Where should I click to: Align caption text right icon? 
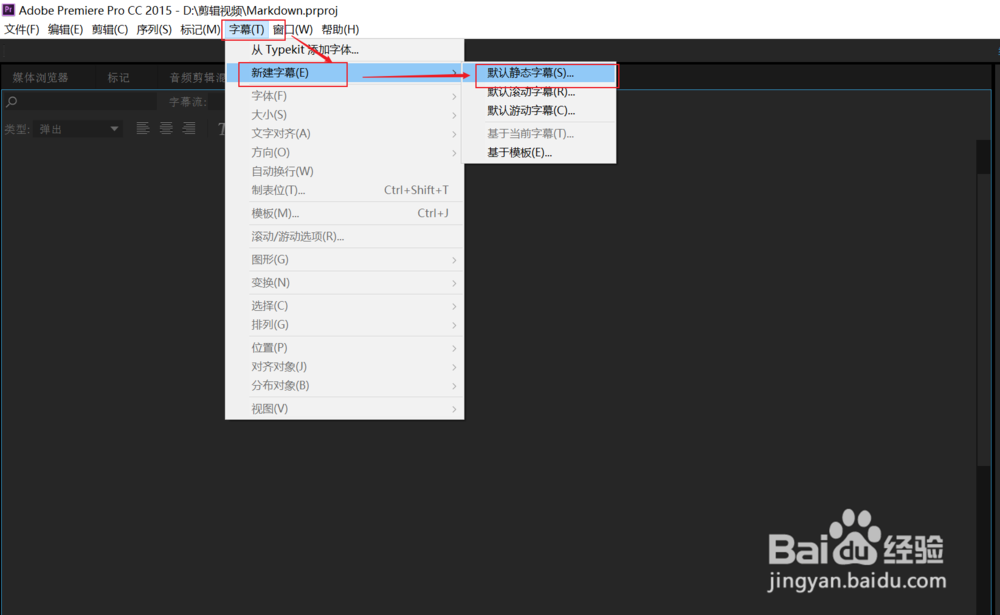189,129
